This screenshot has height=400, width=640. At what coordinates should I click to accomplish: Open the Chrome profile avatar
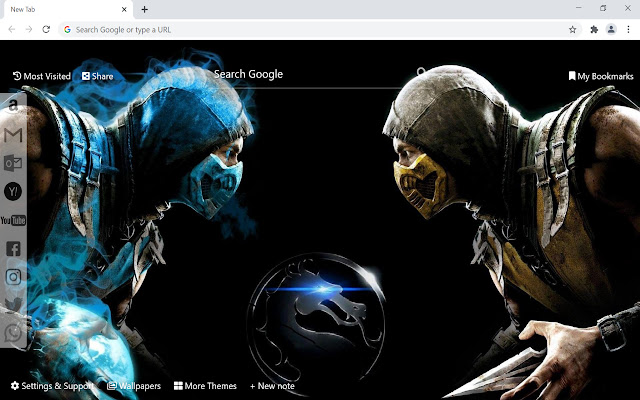coord(611,29)
